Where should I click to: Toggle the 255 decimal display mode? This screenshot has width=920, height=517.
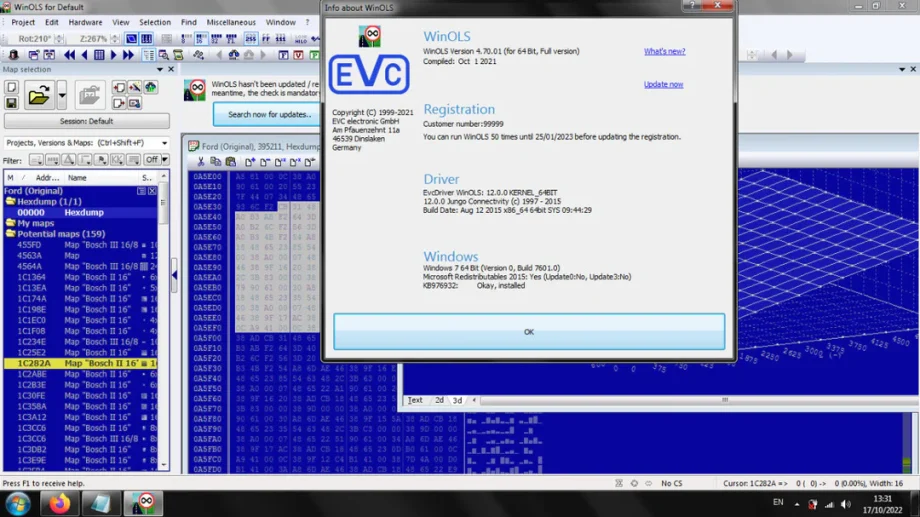(x=251, y=39)
